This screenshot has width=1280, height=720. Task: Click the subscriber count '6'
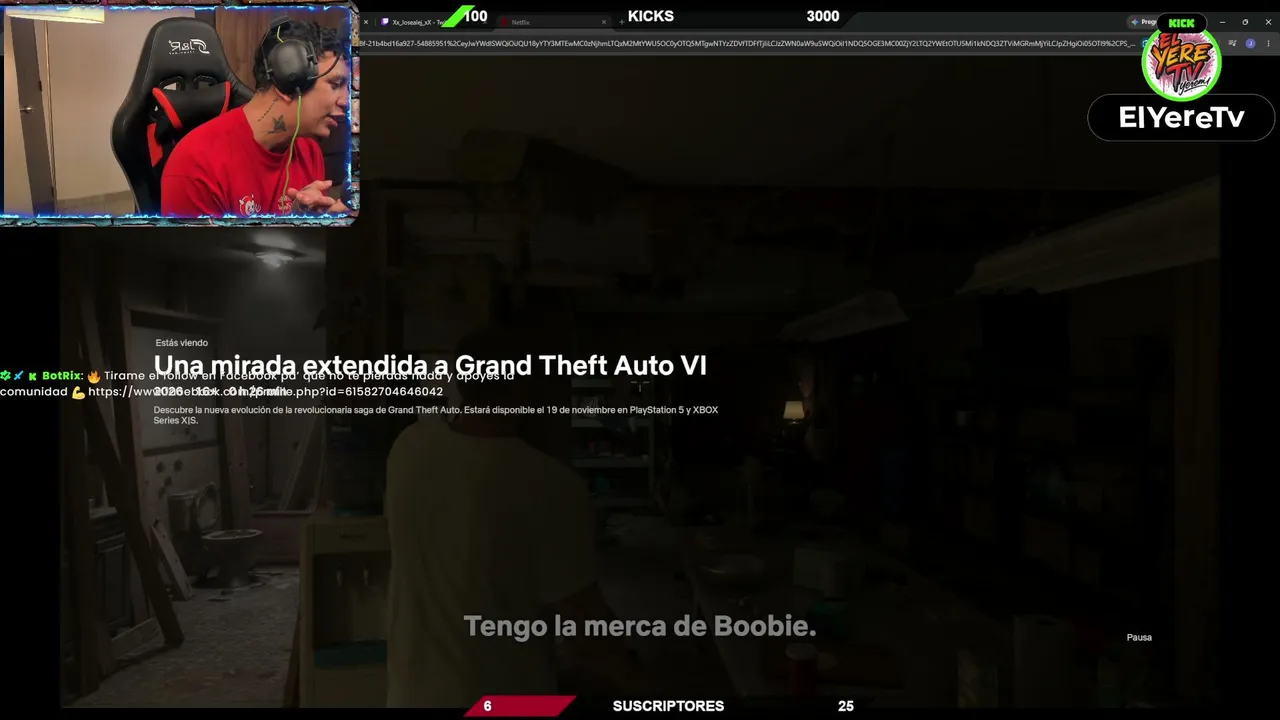[488, 706]
